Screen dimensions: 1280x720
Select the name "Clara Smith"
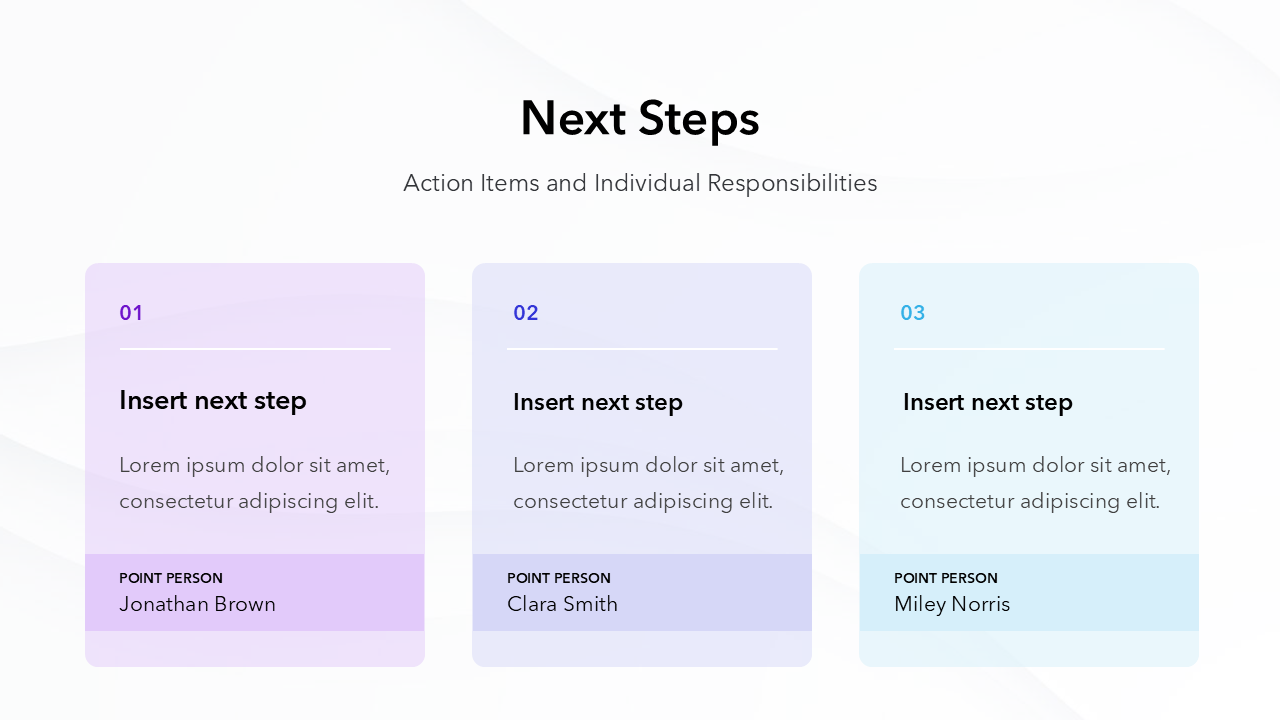(x=562, y=604)
